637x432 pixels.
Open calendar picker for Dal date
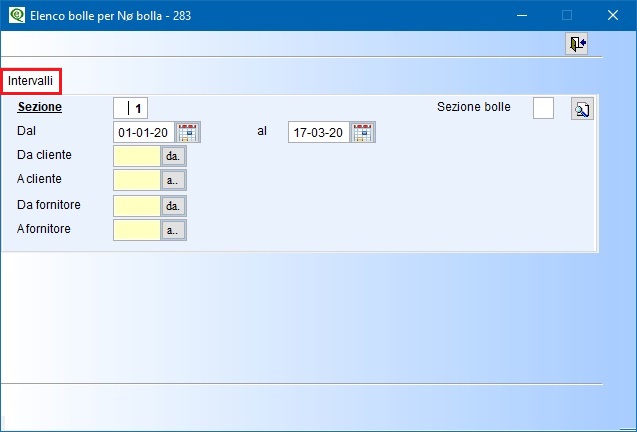tap(188, 132)
